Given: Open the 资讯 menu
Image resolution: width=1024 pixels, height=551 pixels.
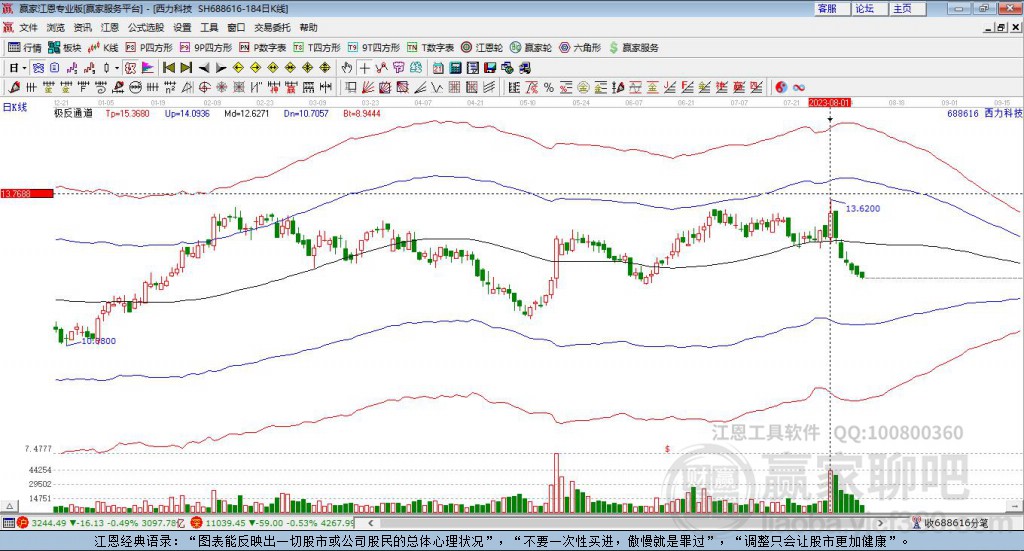Looking at the screenshot, I should 83,27.
